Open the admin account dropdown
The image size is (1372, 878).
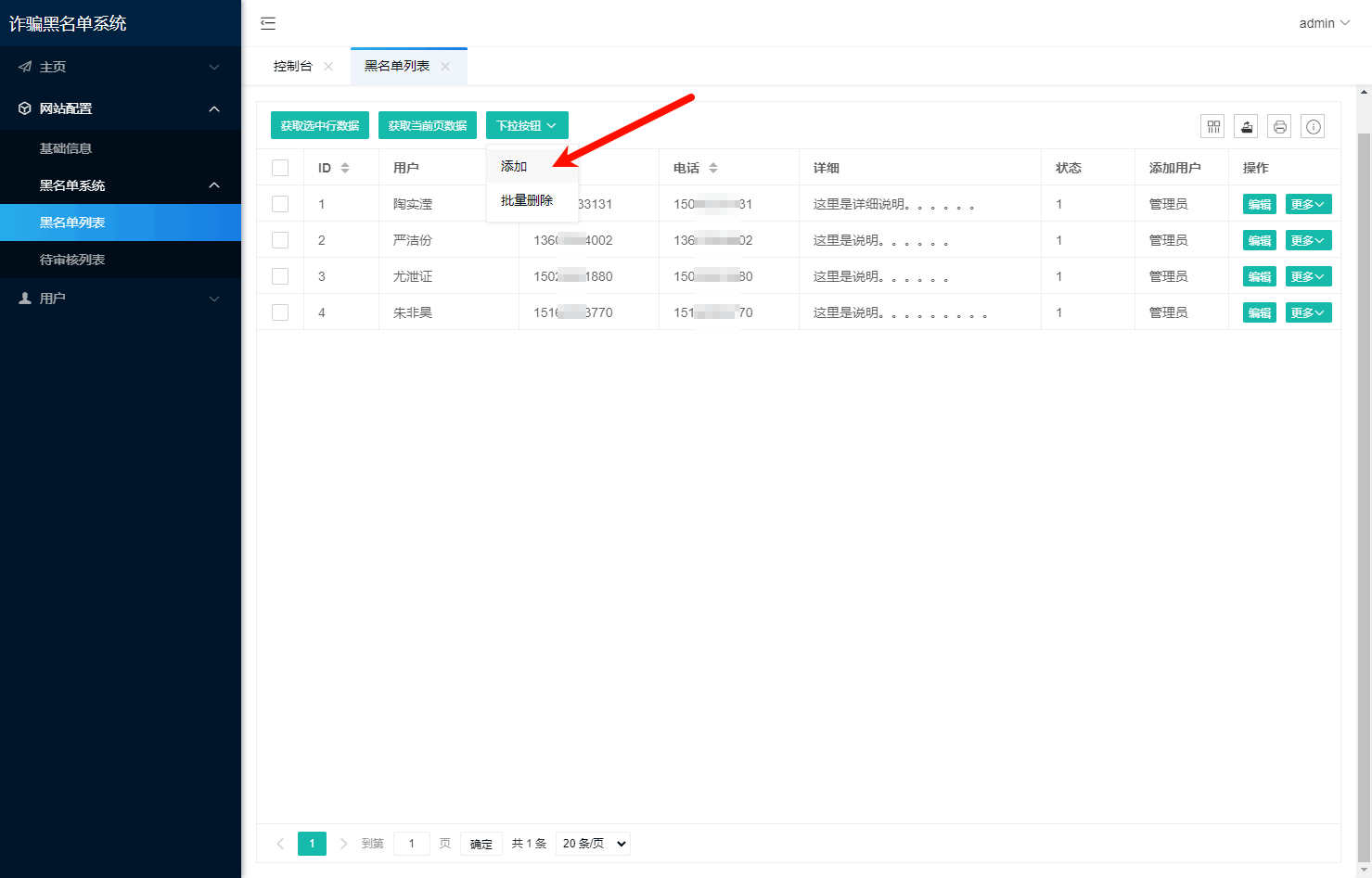pyautogui.click(x=1325, y=23)
